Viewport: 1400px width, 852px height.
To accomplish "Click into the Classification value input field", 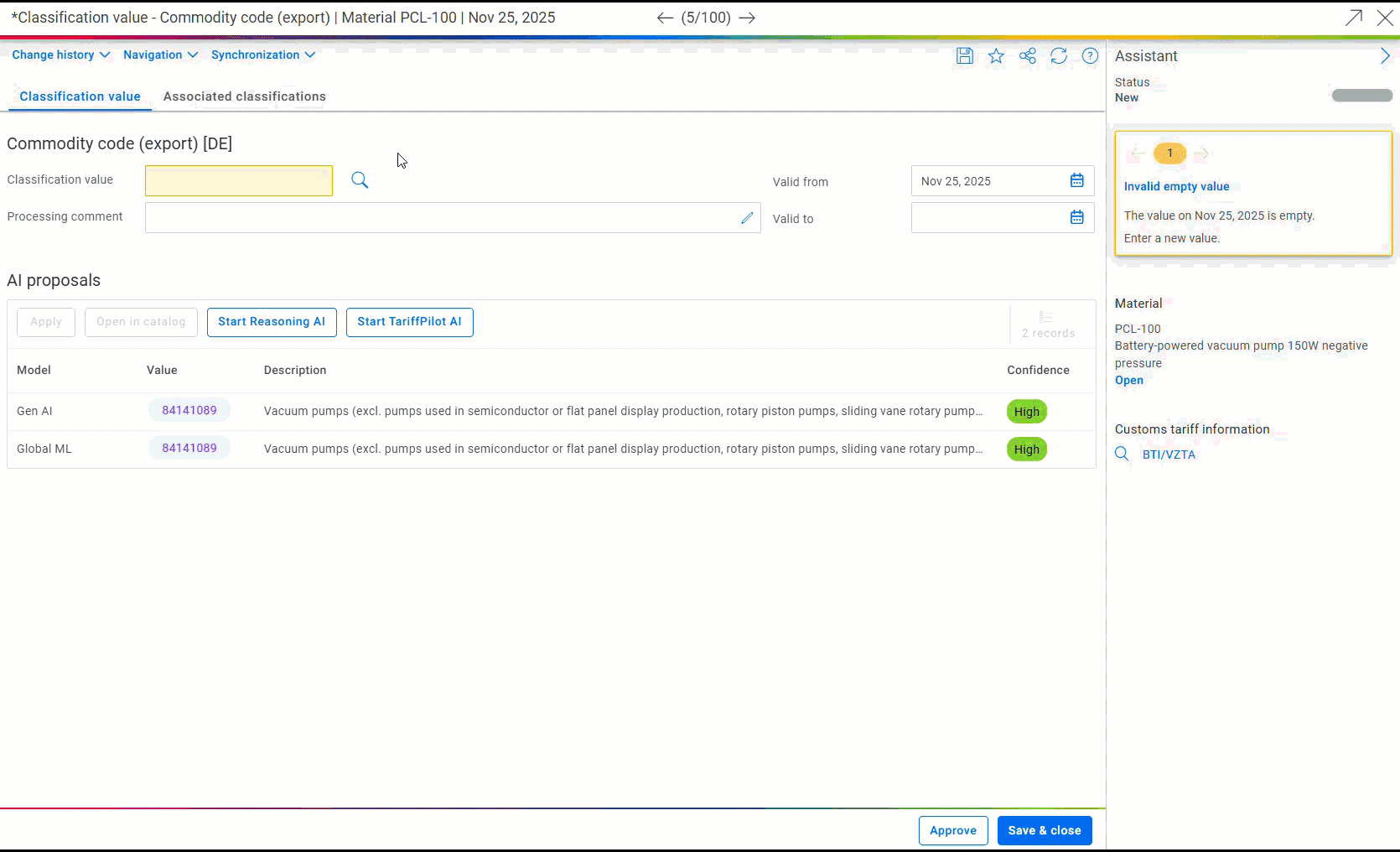I will click(239, 181).
